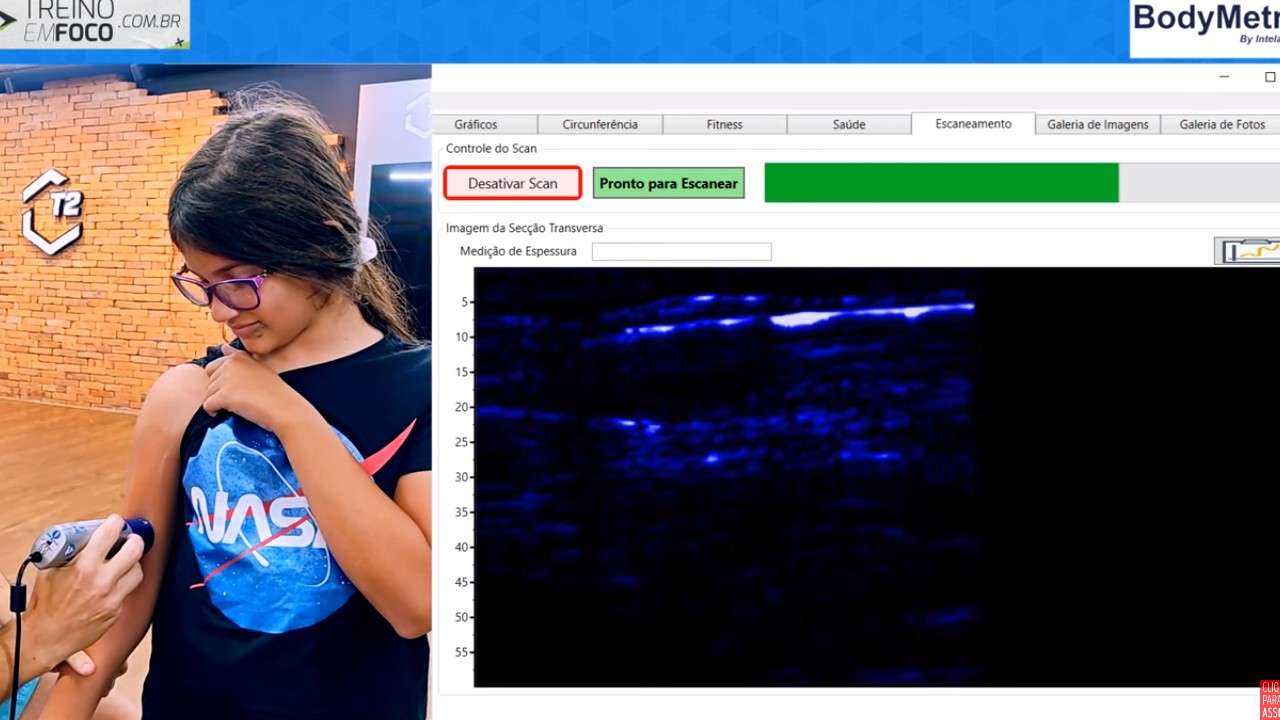Click the ultrasound cross-section scan image
This screenshot has width=1280, height=720.
tap(876, 477)
